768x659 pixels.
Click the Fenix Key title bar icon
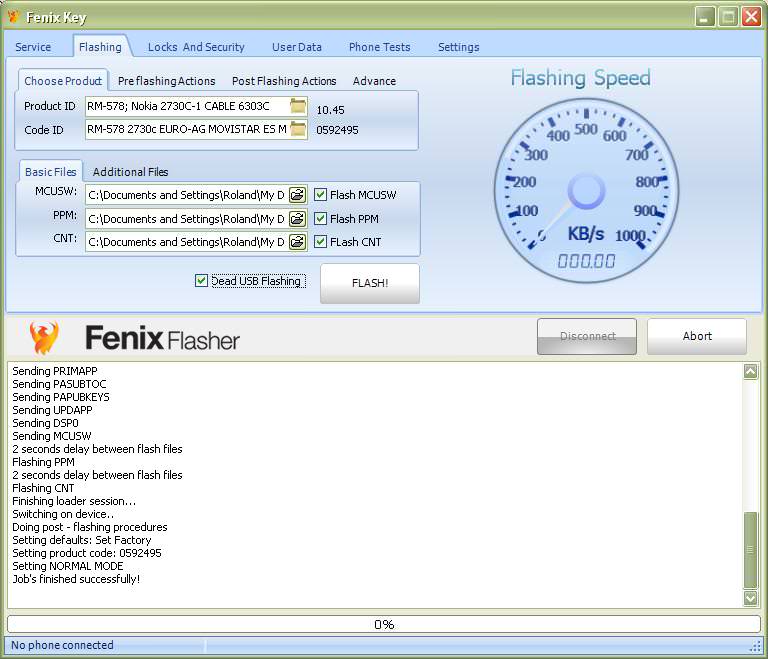[13, 17]
